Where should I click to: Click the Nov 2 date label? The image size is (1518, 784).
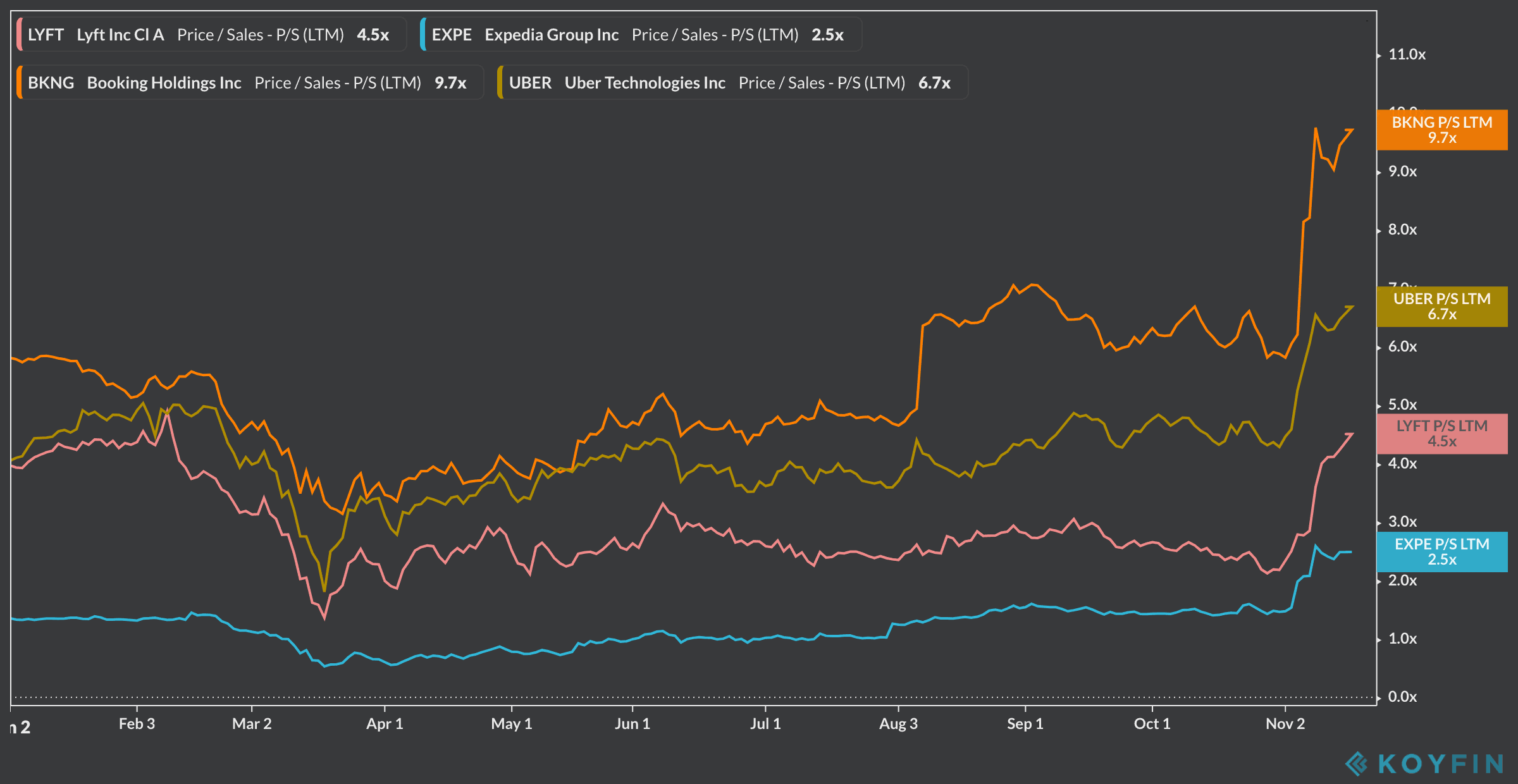coord(1285,724)
